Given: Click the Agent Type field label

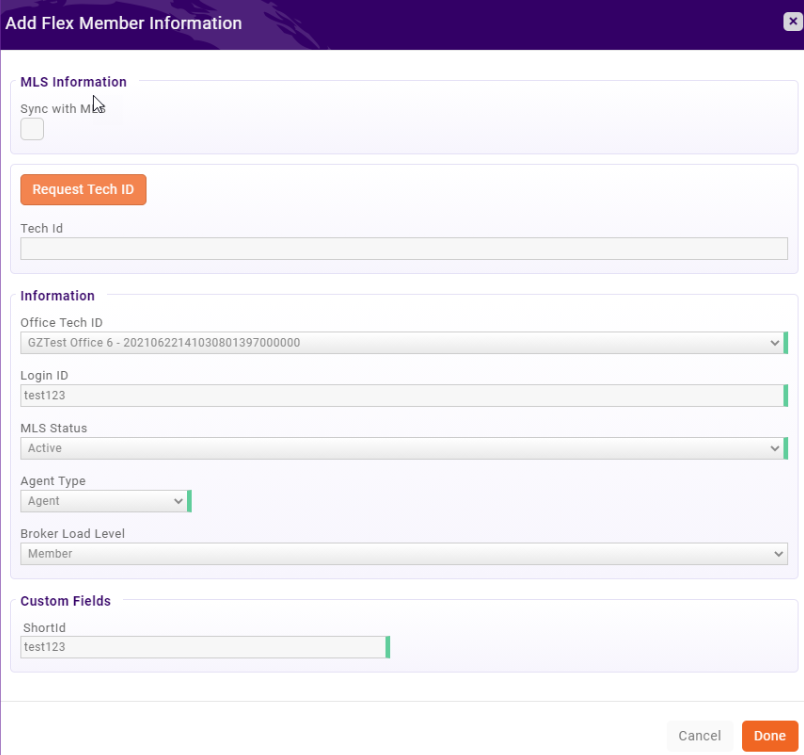Looking at the screenshot, I should coord(53,481).
